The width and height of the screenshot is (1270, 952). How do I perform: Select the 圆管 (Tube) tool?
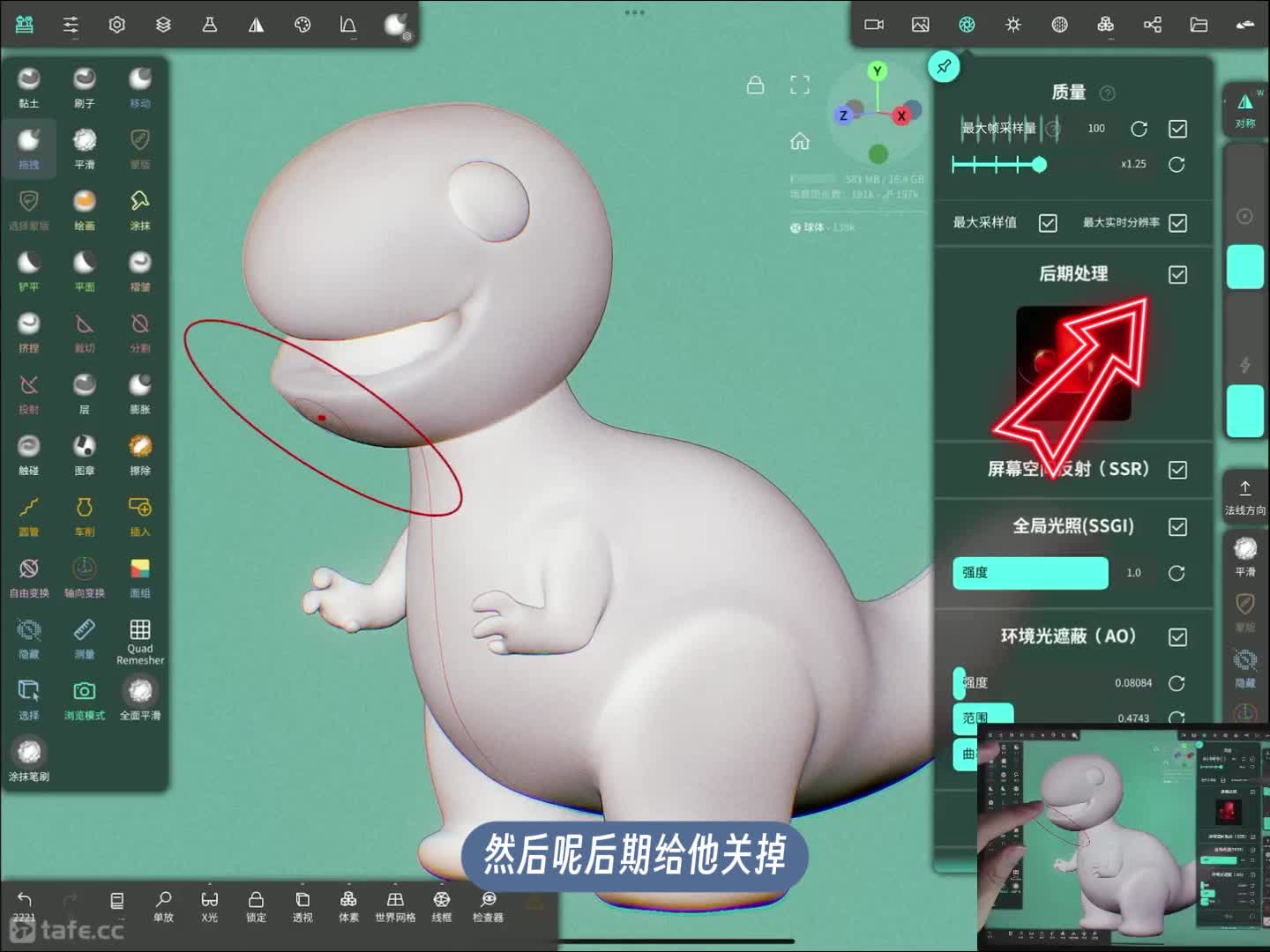(x=29, y=516)
